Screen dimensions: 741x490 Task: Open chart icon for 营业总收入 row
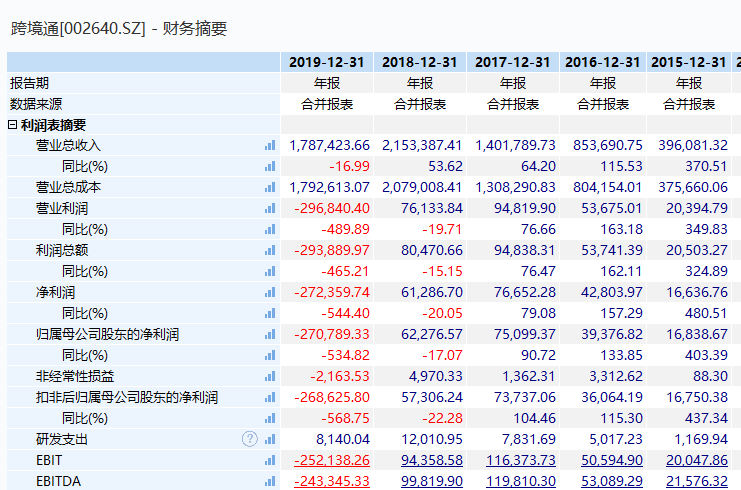coord(270,146)
